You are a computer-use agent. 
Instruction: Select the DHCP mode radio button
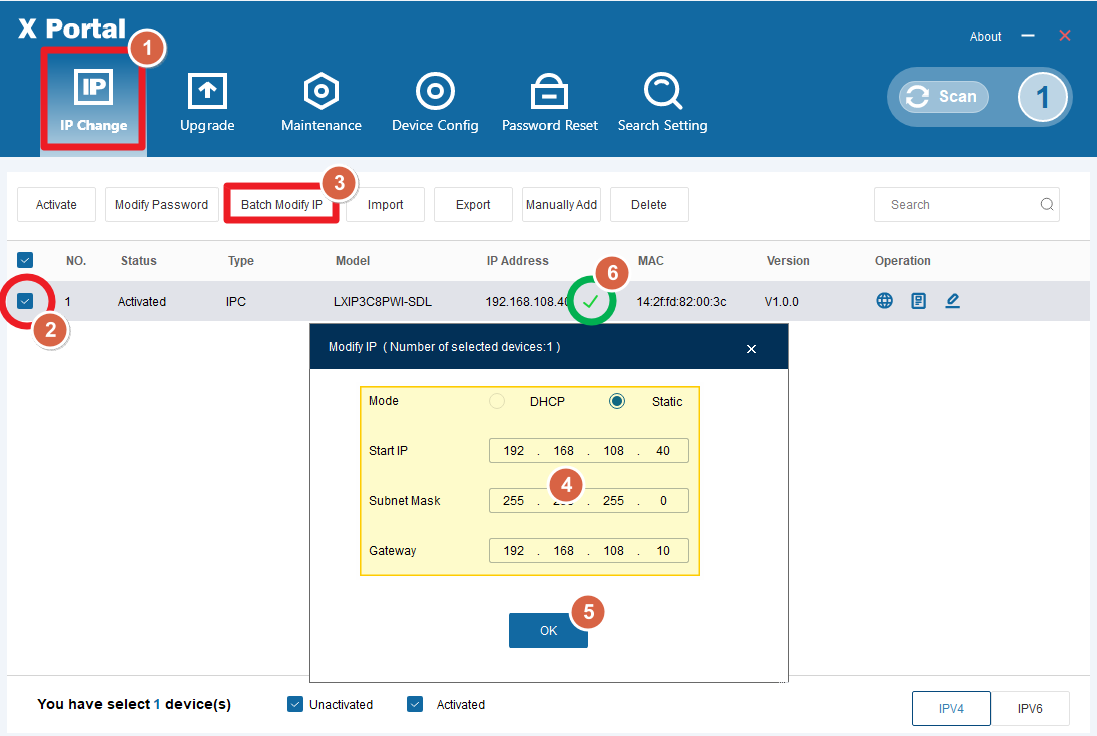(497, 401)
